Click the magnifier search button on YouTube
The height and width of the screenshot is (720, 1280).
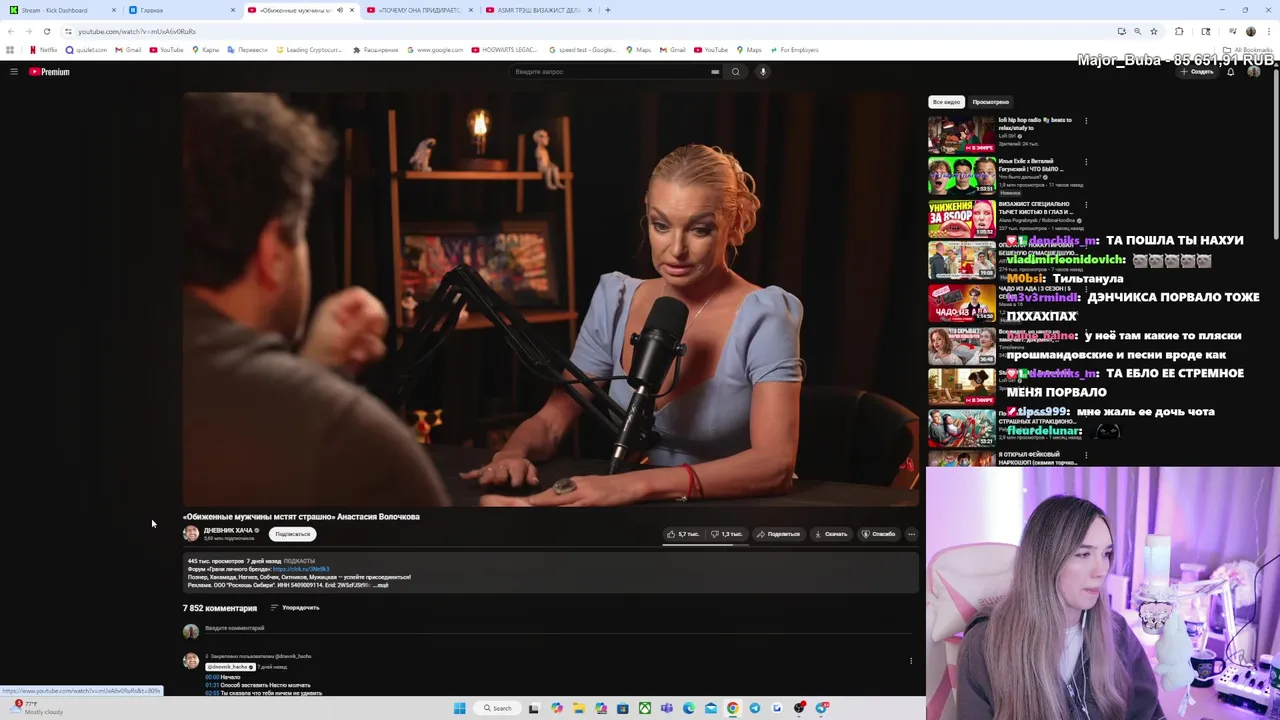(x=735, y=72)
